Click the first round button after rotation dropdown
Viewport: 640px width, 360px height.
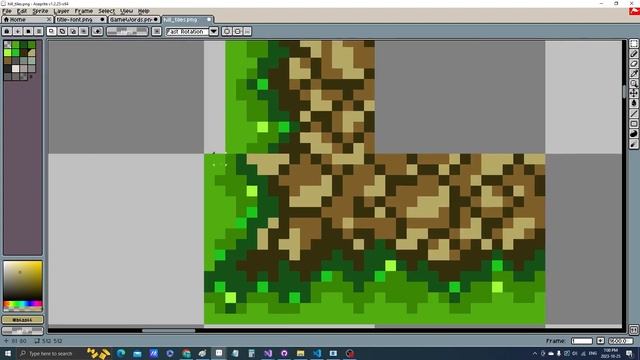pyautogui.click(x=227, y=31)
